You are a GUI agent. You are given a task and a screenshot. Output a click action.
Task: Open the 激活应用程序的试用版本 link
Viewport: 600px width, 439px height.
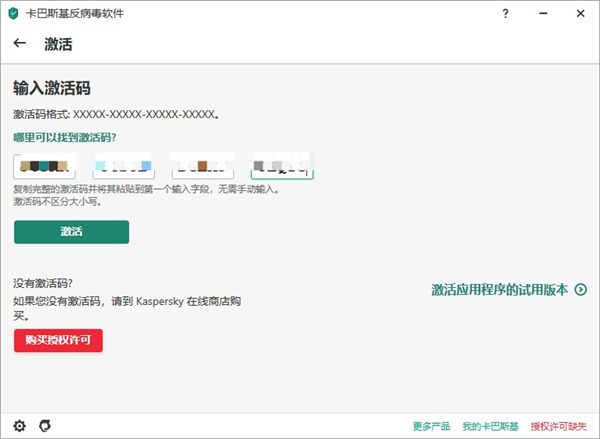(x=499, y=290)
